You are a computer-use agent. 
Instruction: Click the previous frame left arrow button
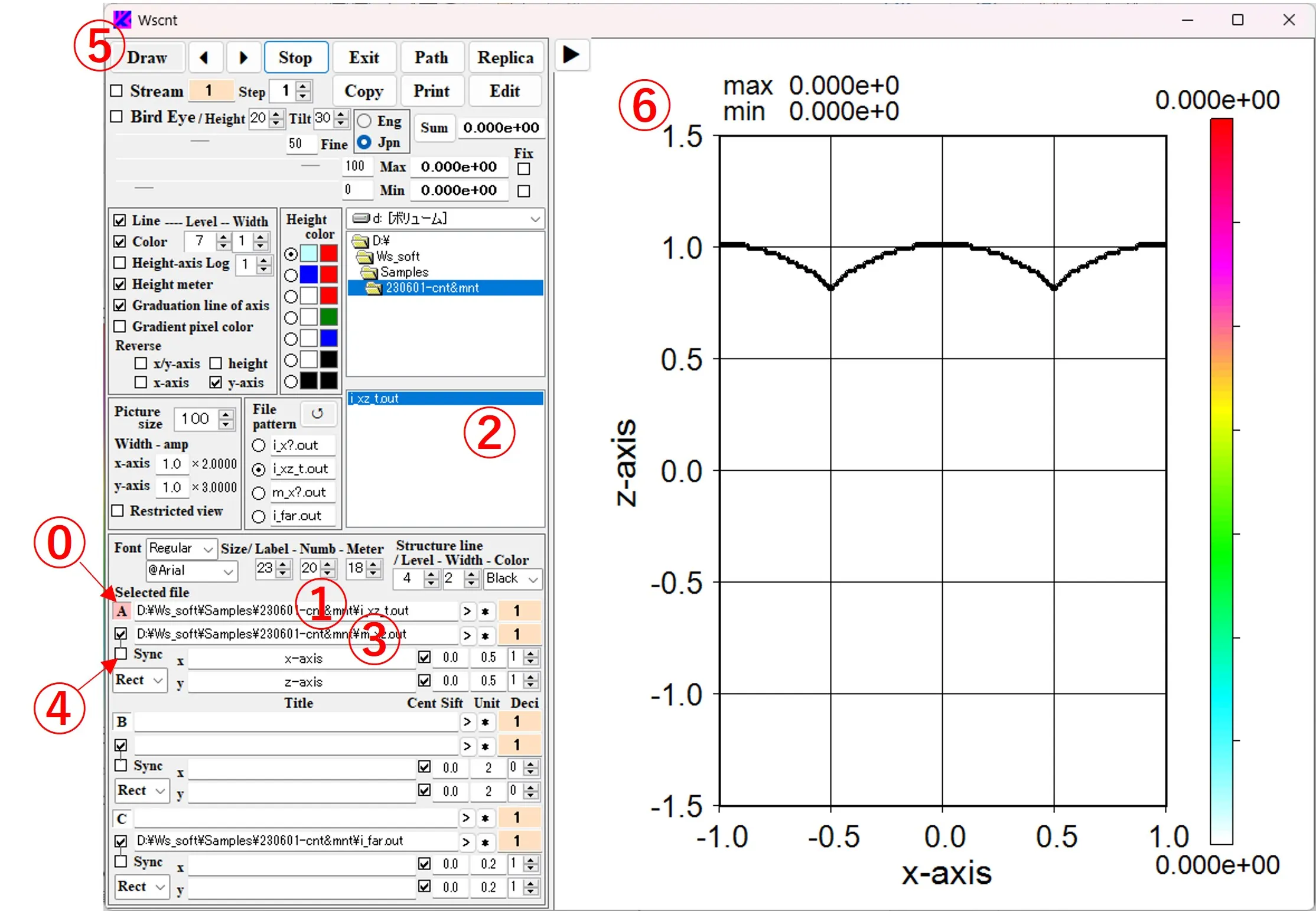point(205,57)
